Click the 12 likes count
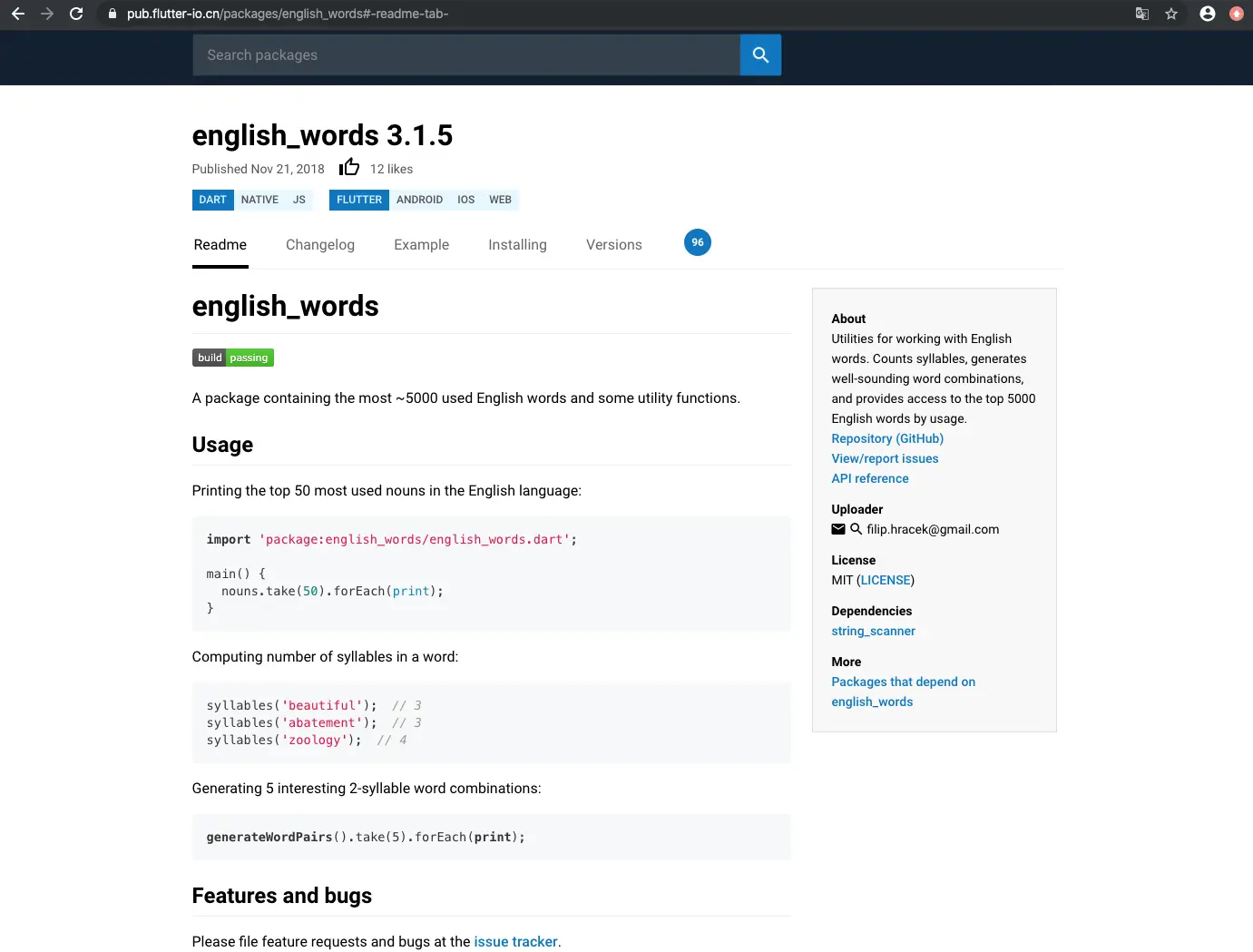 click(x=391, y=169)
